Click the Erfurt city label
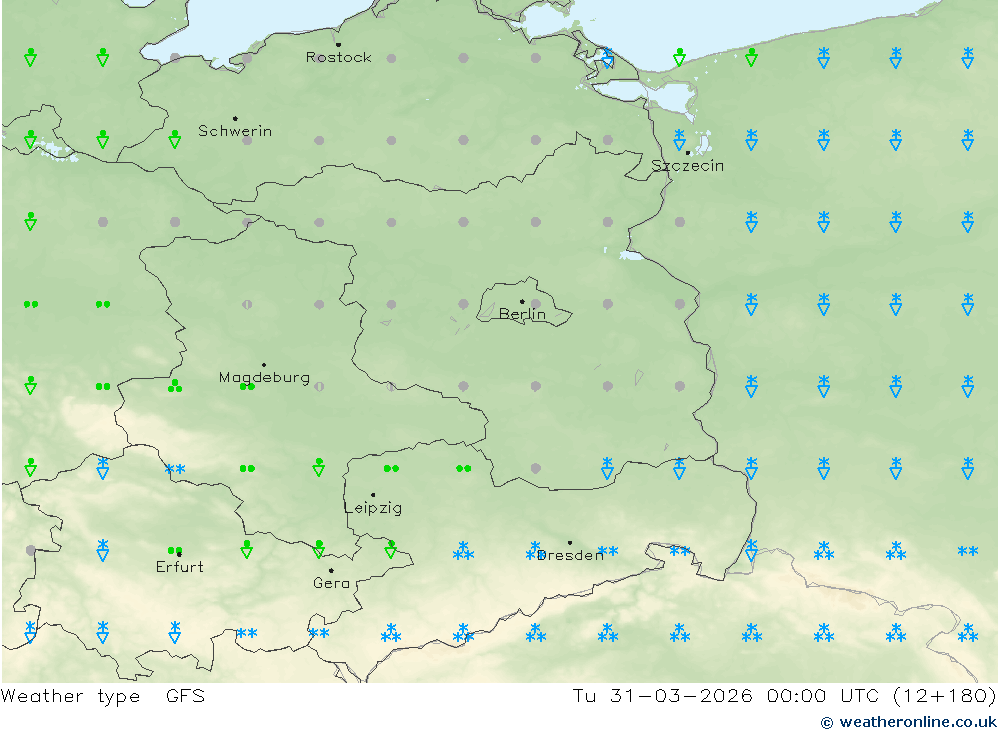Viewport: 1000px width, 733px height. tap(180, 566)
